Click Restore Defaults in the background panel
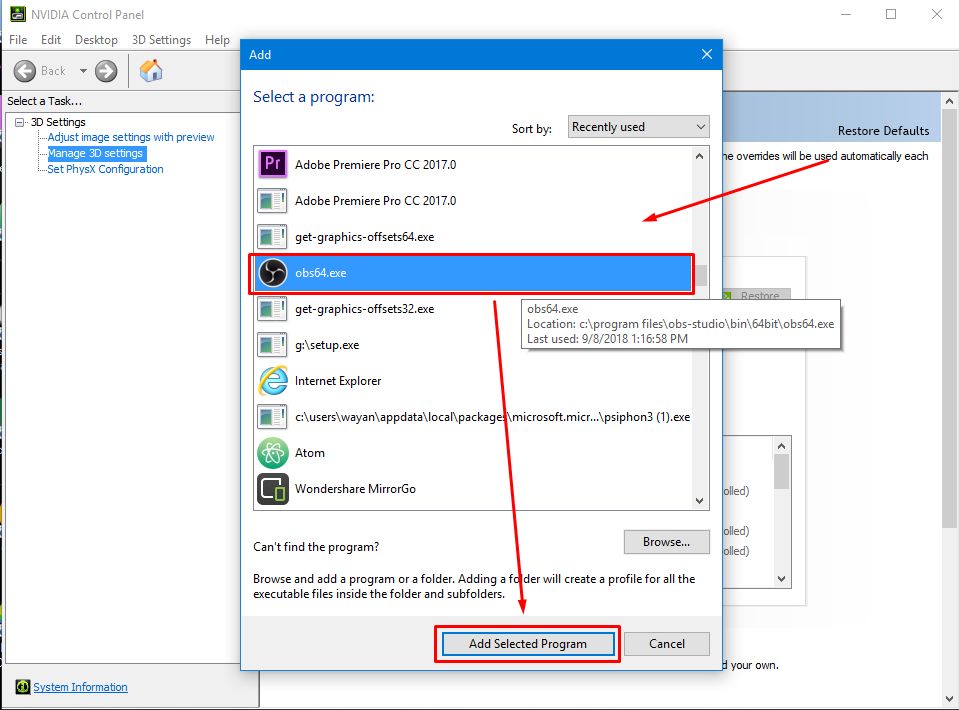 tap(883, 130)
